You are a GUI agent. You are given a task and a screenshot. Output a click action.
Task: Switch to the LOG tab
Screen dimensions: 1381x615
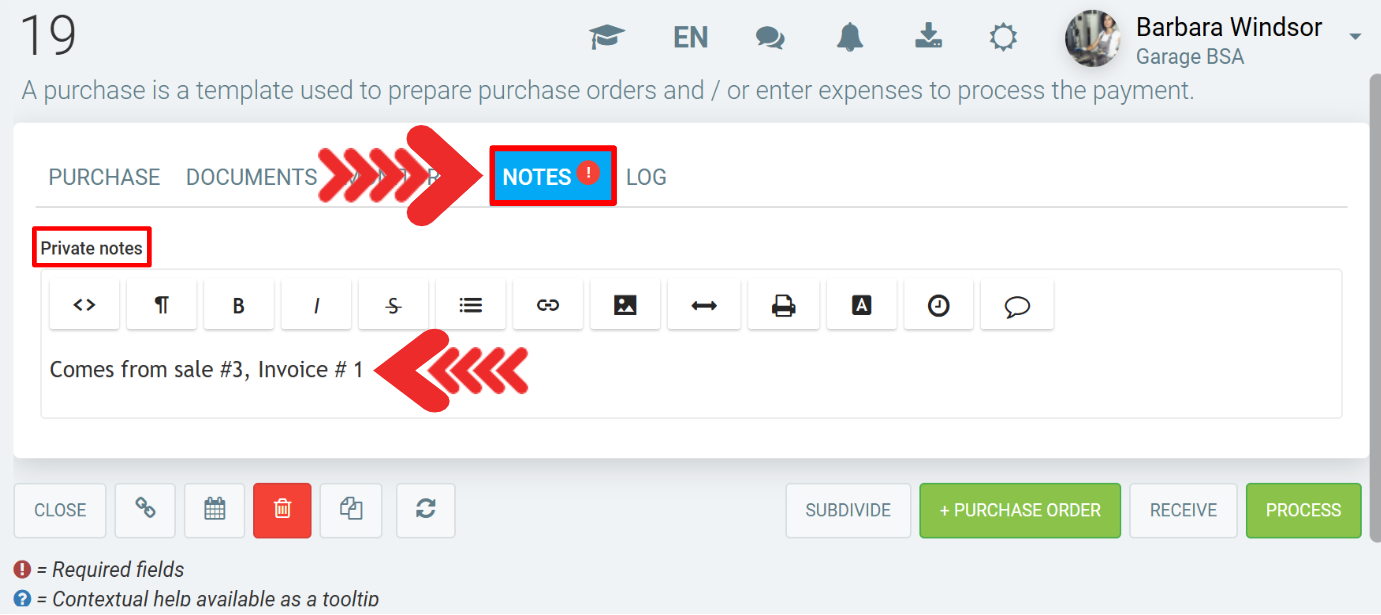(646, 177)
